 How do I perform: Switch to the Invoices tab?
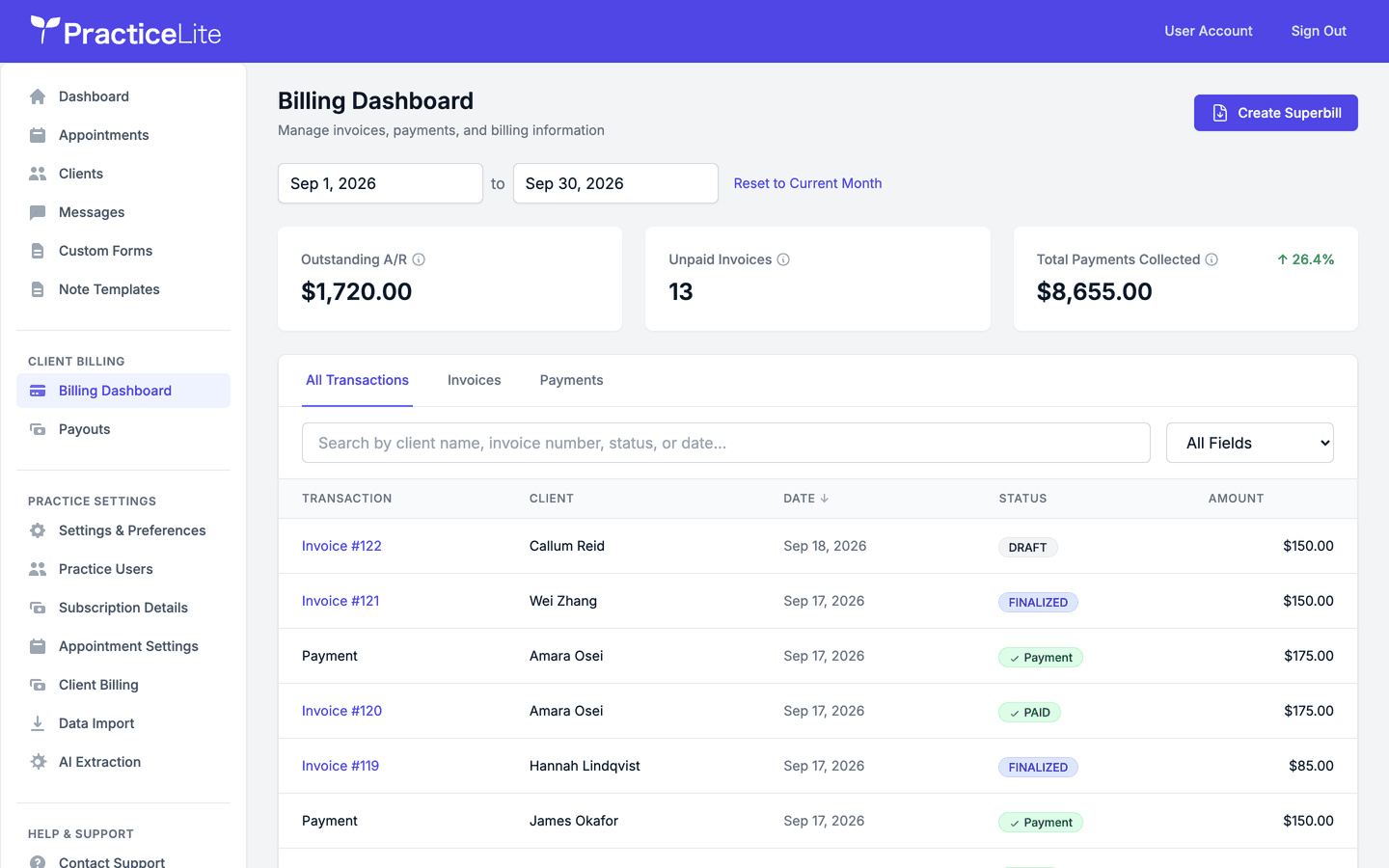pos(474,380)
